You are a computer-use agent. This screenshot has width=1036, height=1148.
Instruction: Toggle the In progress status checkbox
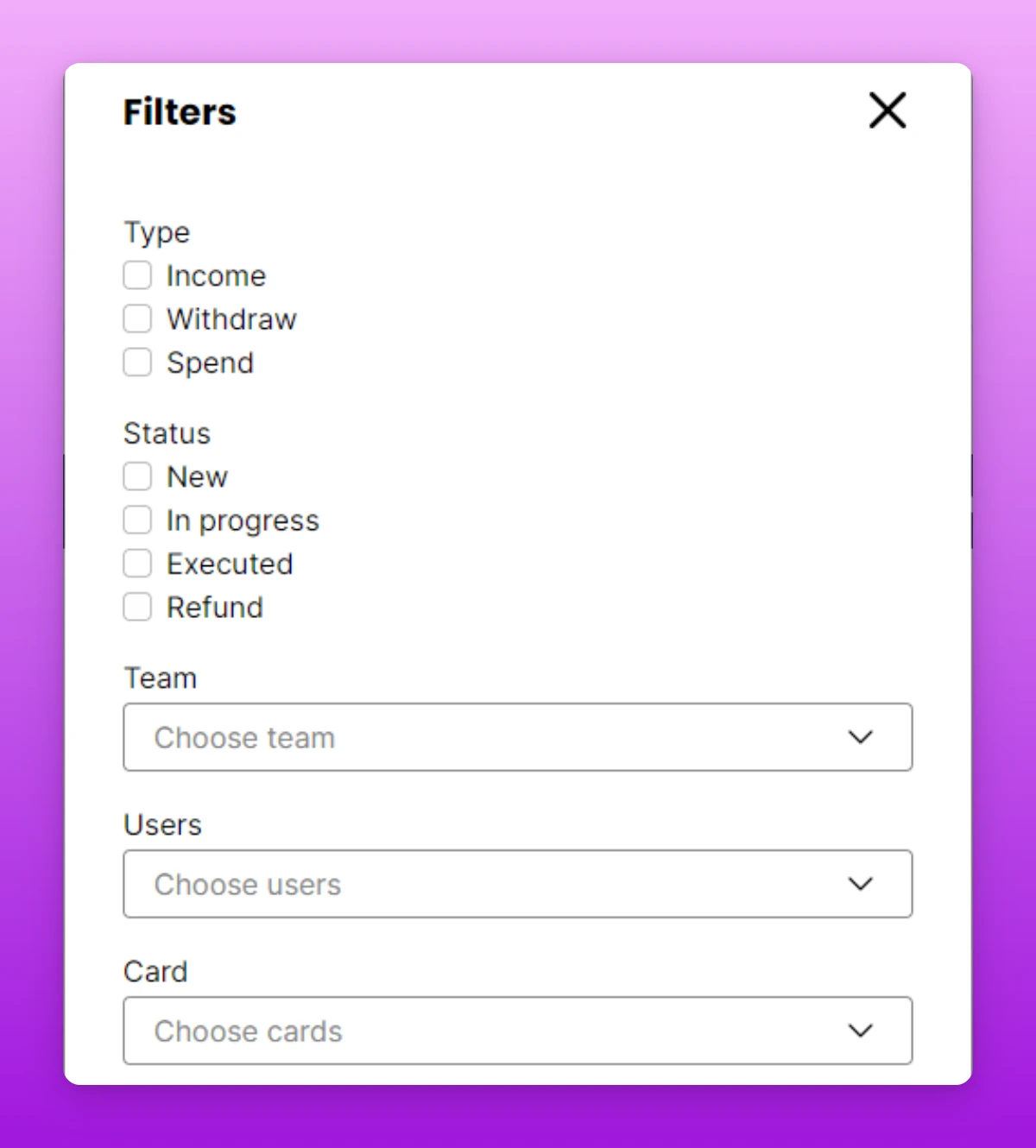(137, 520)
